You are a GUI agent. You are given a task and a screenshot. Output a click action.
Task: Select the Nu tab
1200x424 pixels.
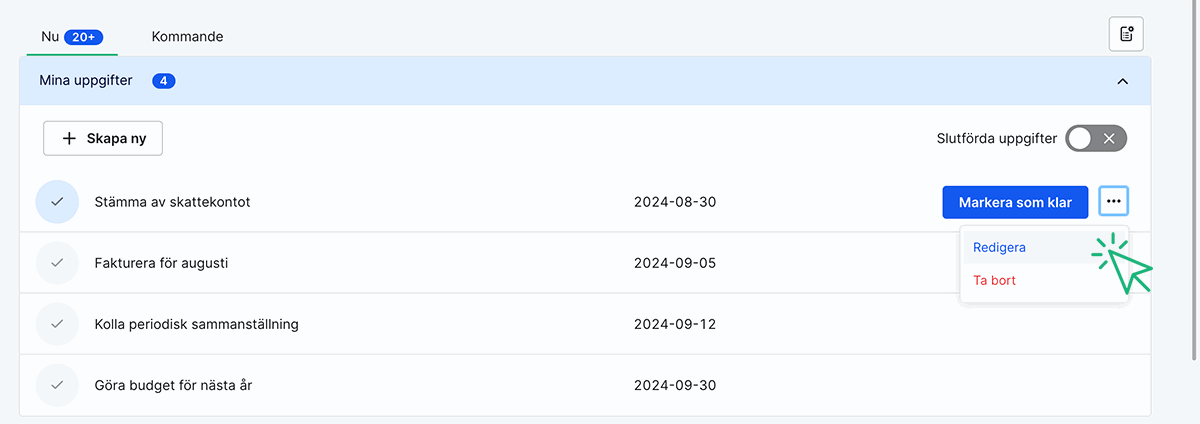pyautogui.click(x=50, y=36)
